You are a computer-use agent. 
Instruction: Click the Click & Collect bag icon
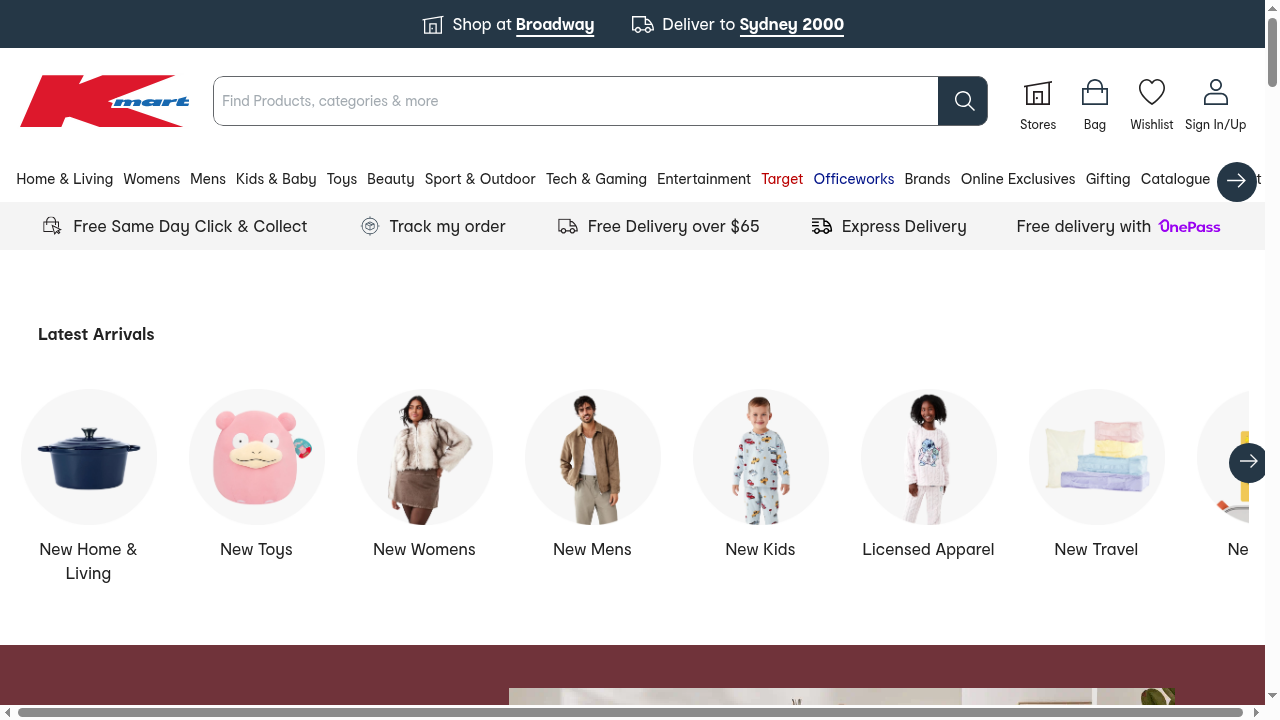click(x=52, y=226)
